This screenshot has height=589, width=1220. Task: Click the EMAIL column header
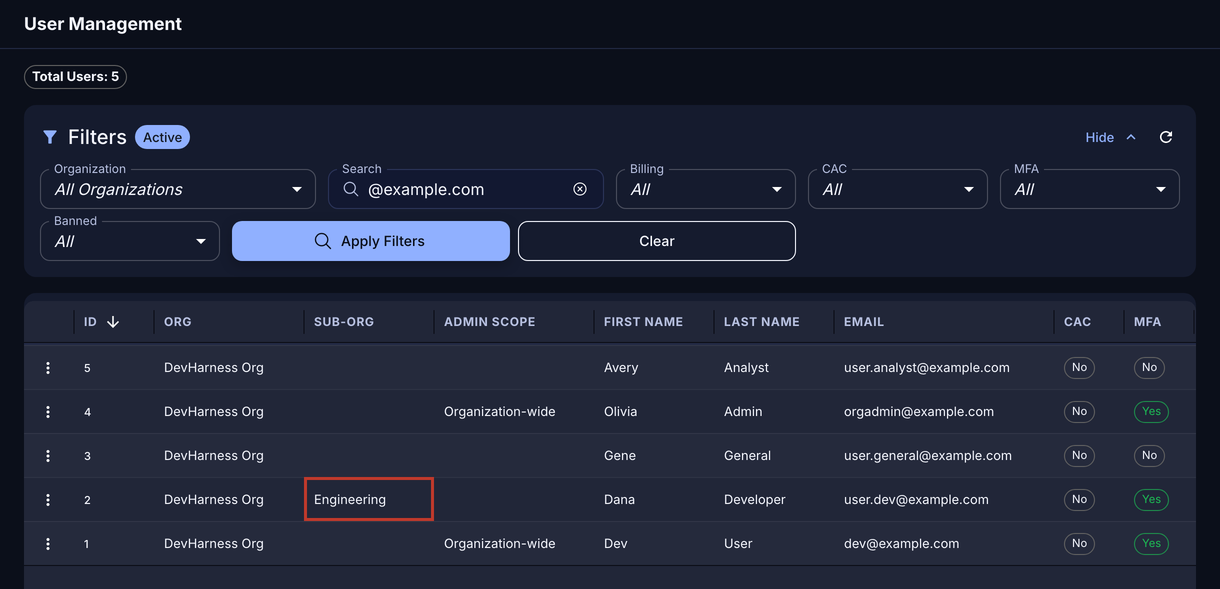(864, 322)
